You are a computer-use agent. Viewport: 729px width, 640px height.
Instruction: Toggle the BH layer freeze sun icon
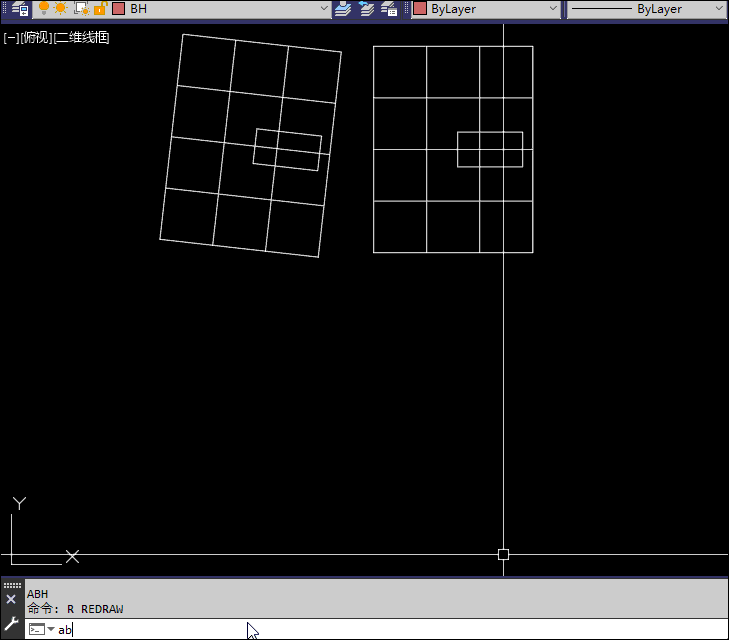[61, 9]
